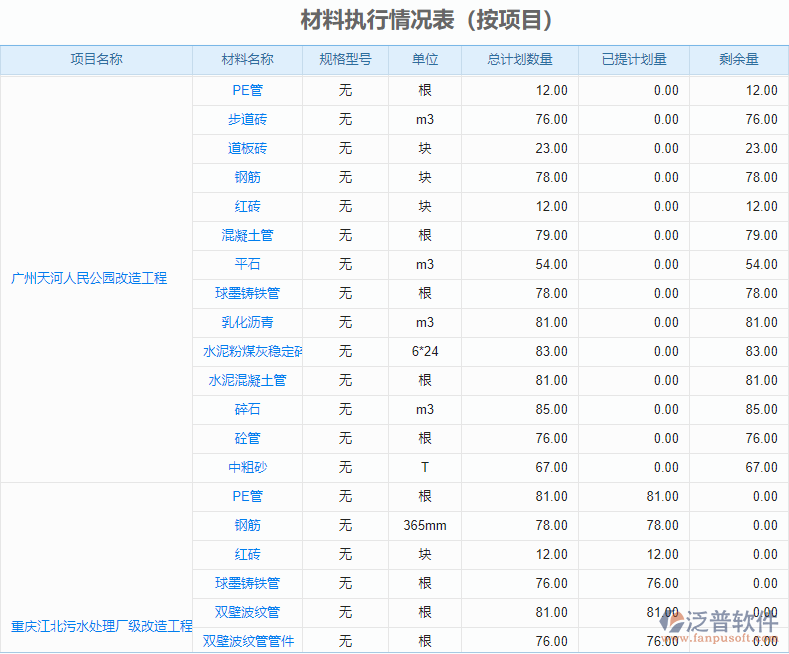Click the 水泥粉煤灰稳定 material link
789x654 pixels.
pyautogui.click(x=252, y=351)
